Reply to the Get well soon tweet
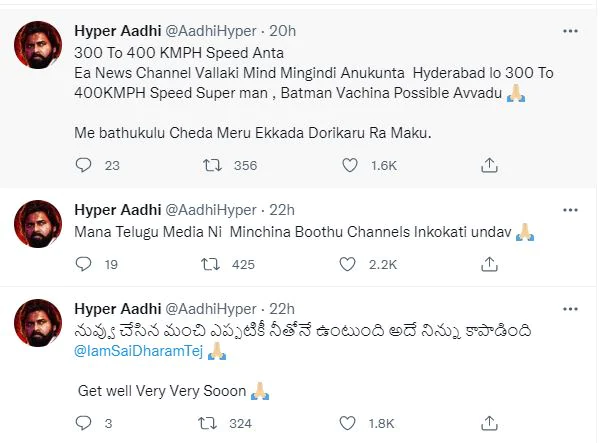The width and height of the screenshot is (604, 443). point(84,423)
